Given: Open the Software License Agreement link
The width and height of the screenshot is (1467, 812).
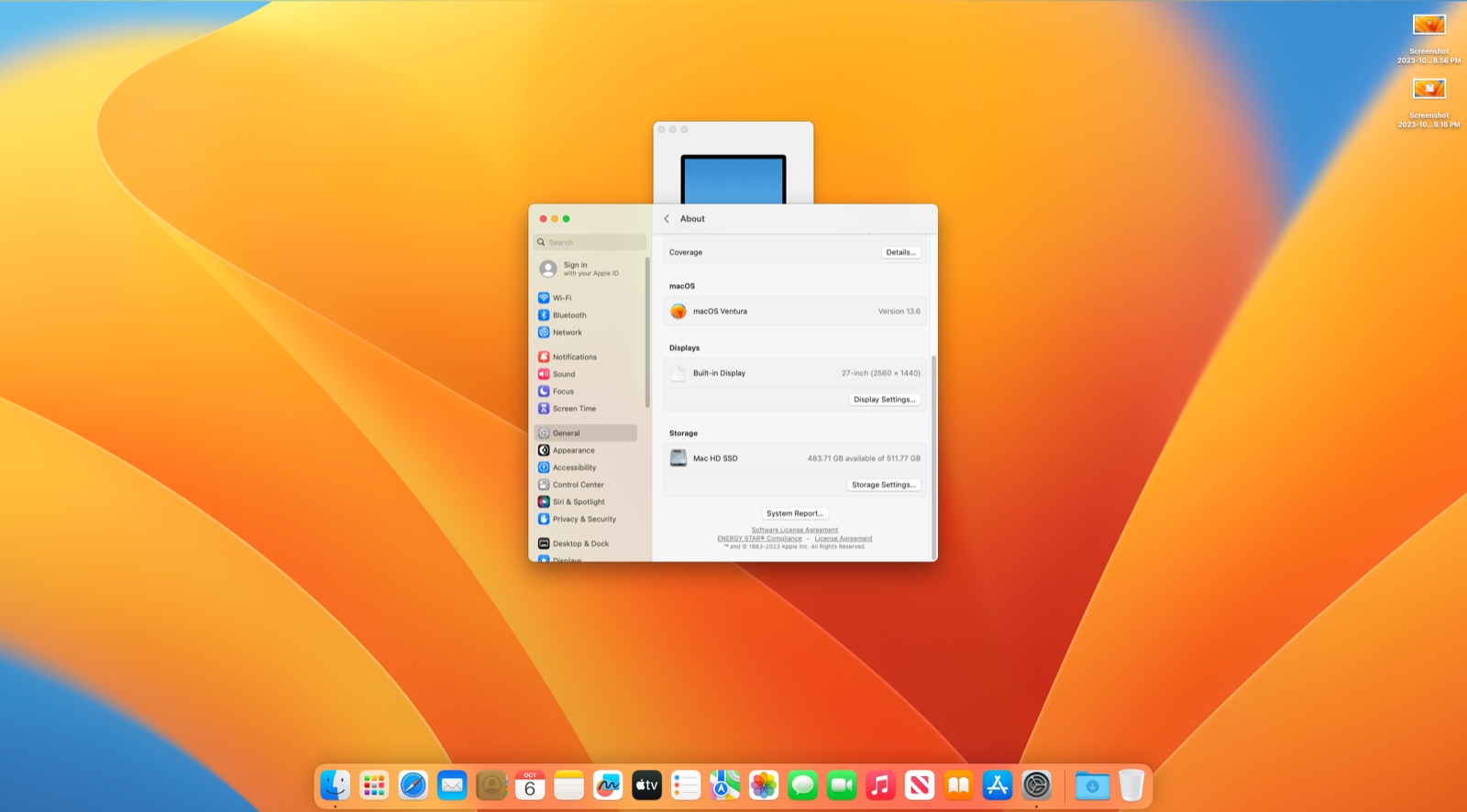Looking at the screenshot, I should (x=795, y=530).
